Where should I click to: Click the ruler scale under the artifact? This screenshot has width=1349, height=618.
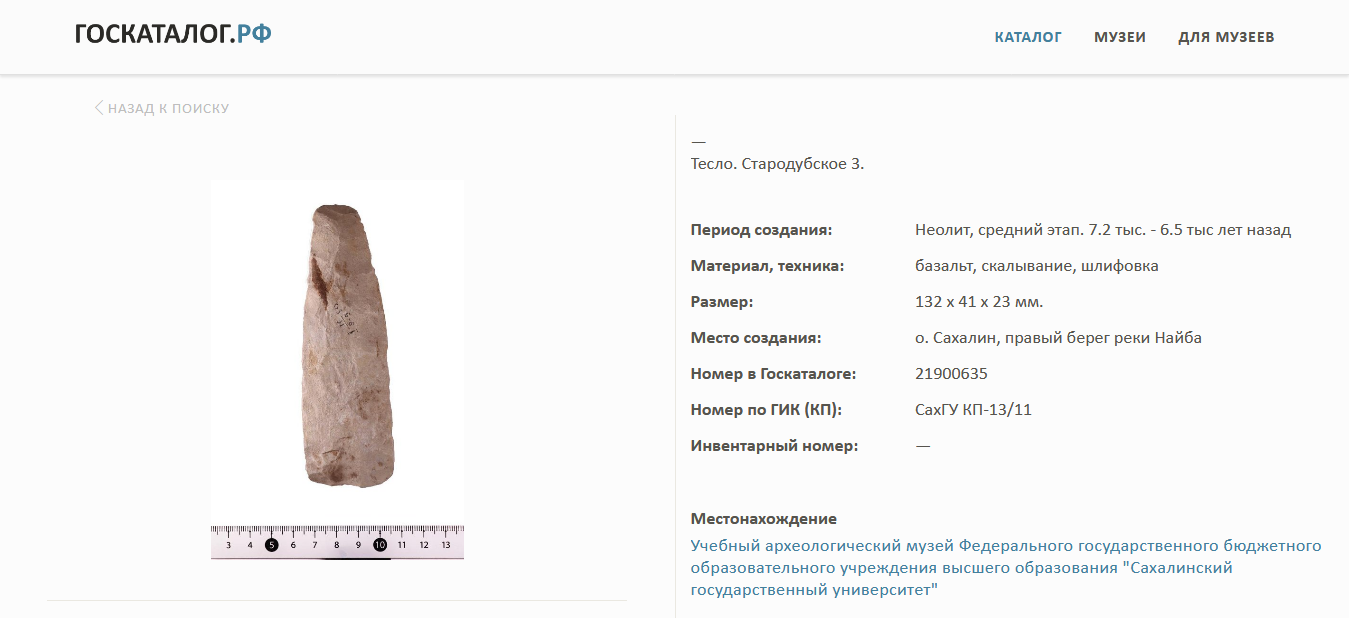(337, 542)
